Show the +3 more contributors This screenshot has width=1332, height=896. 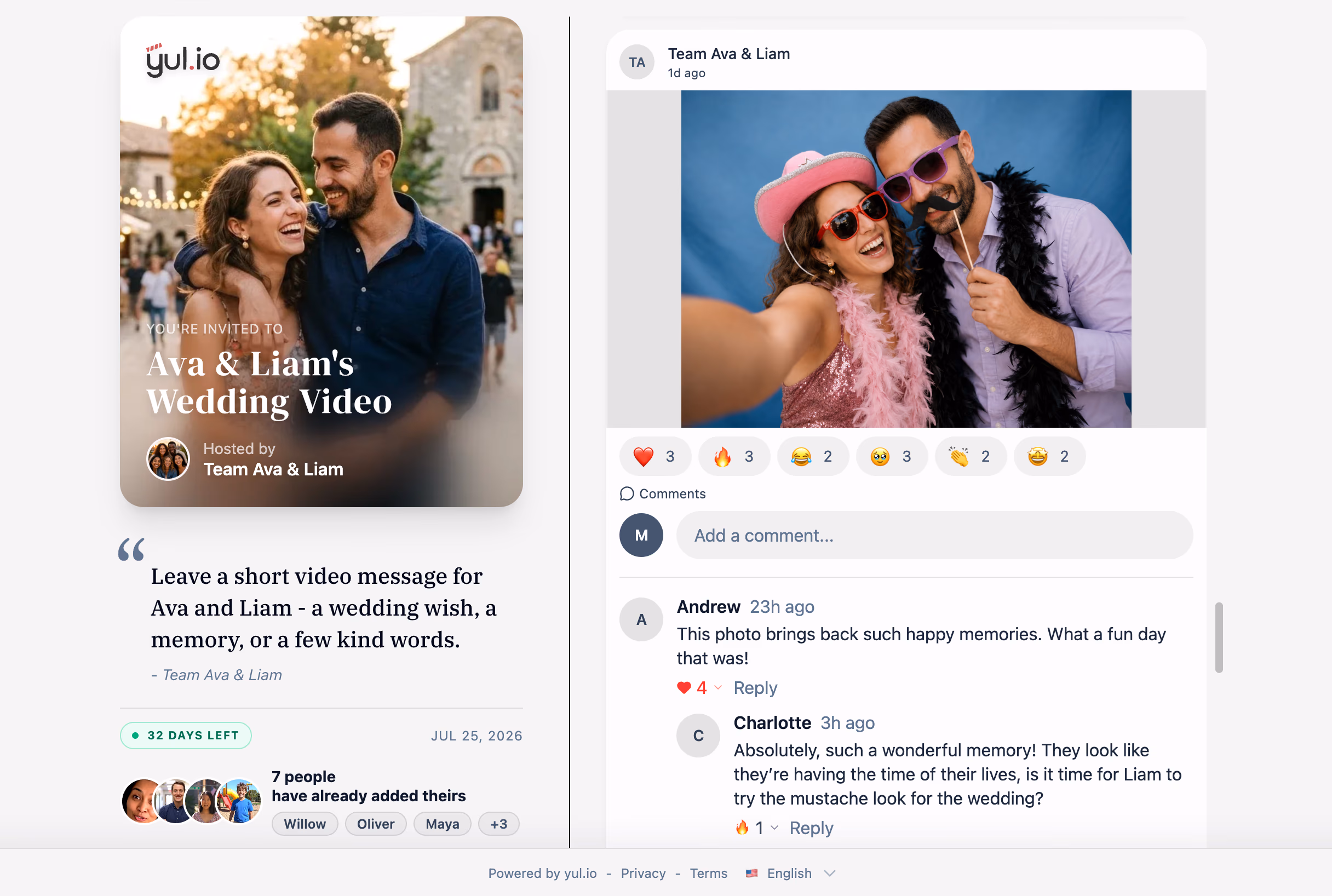tap(498, 824)
